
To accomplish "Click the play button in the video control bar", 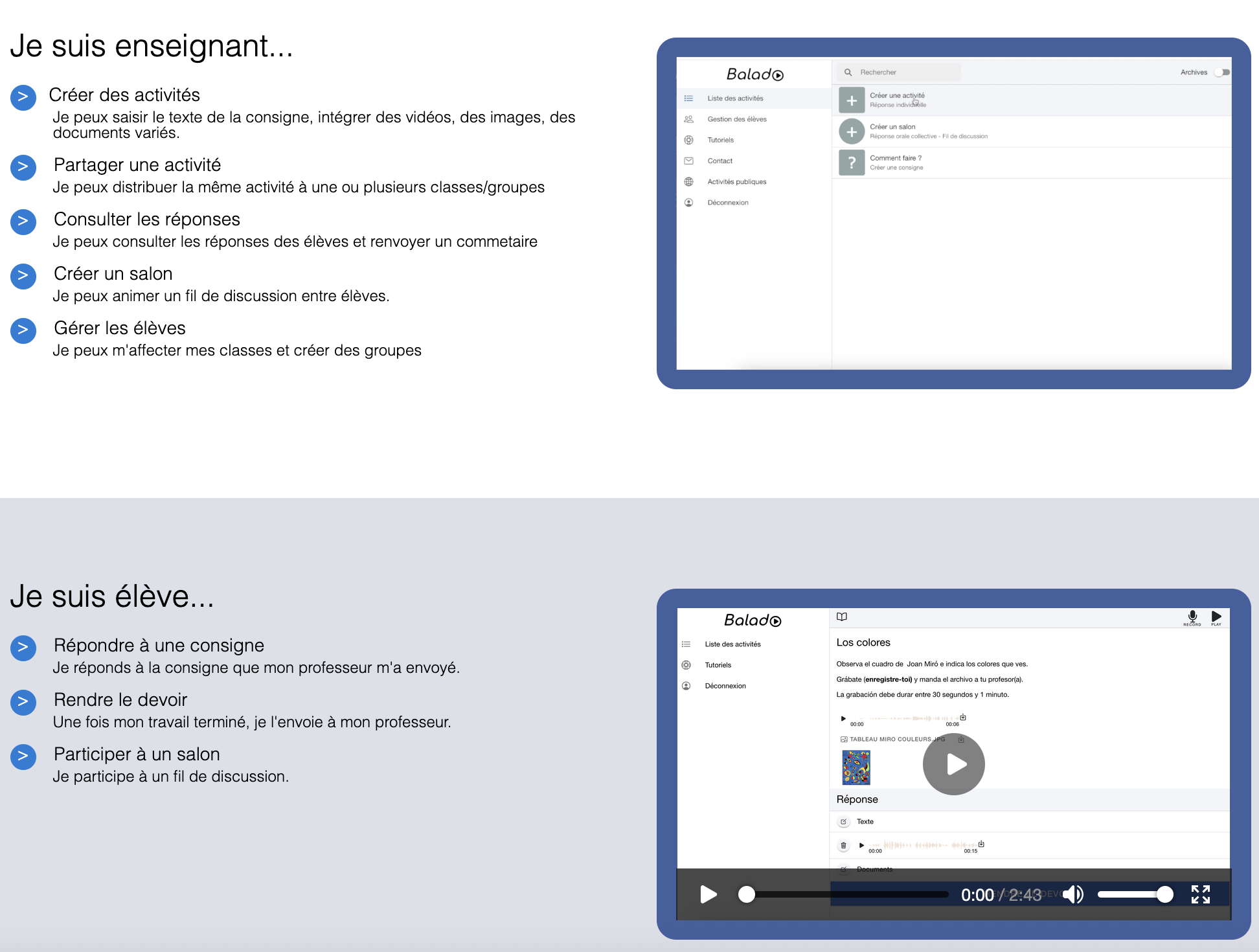I will [x=709, y=894].
